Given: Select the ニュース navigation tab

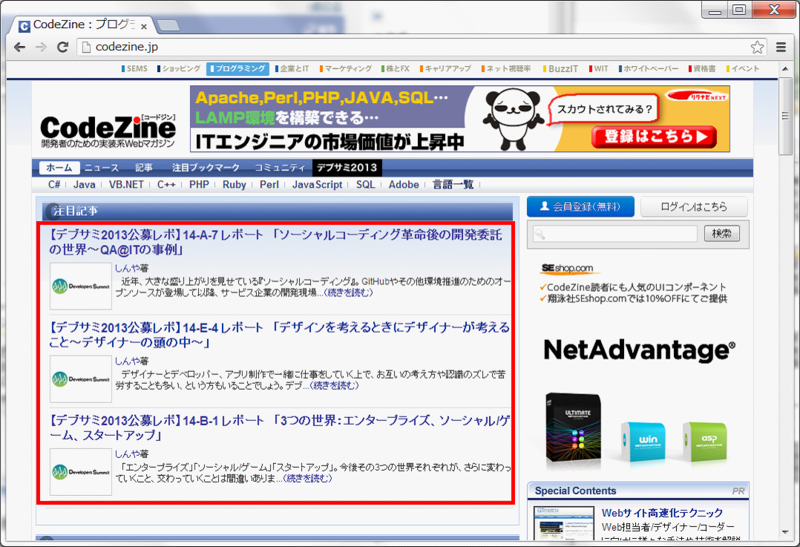Looking at the screenshot, I should click(x=101, y=167).
